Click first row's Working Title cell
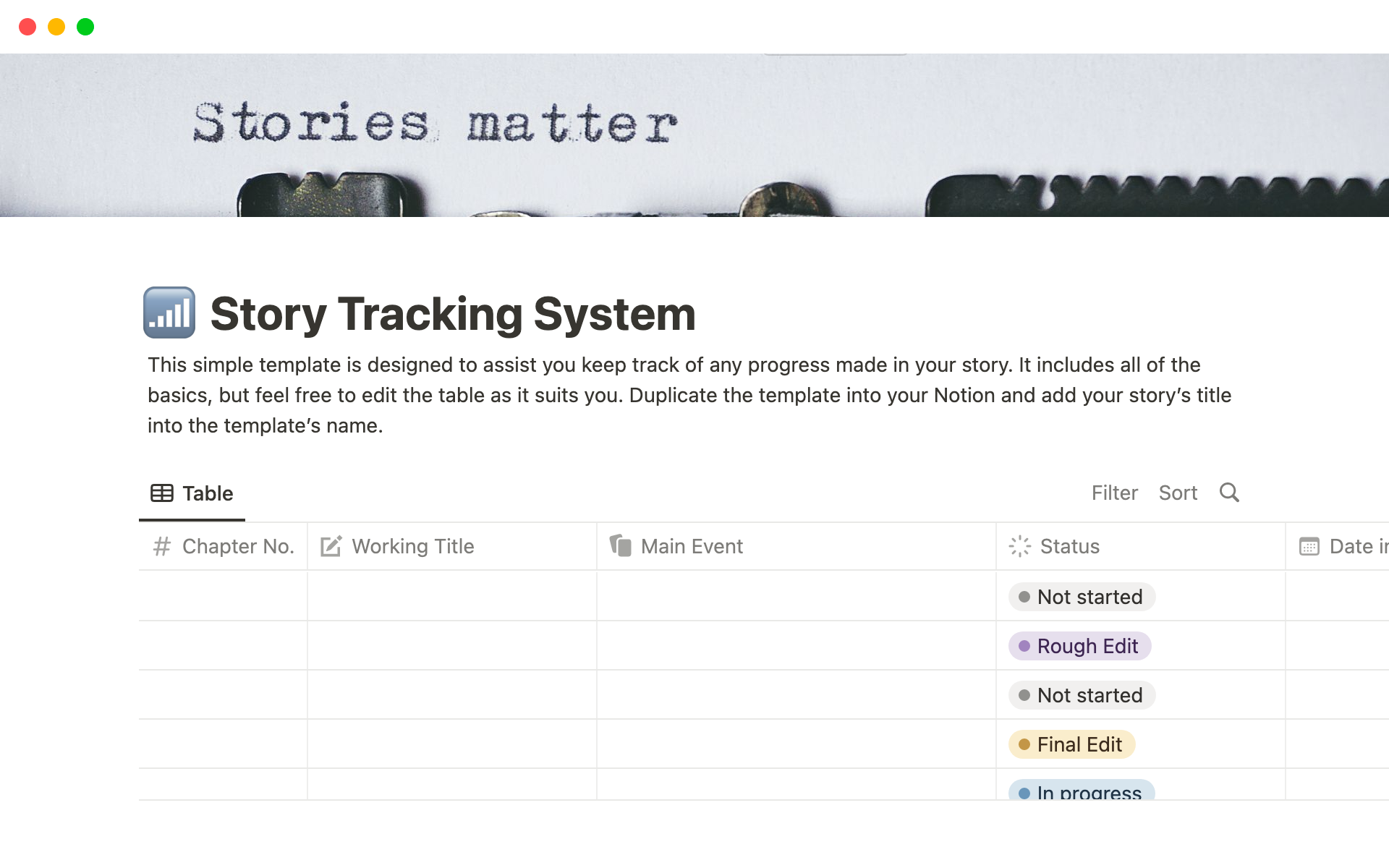This screenshot has width=1389, height=868. [452, 596]
